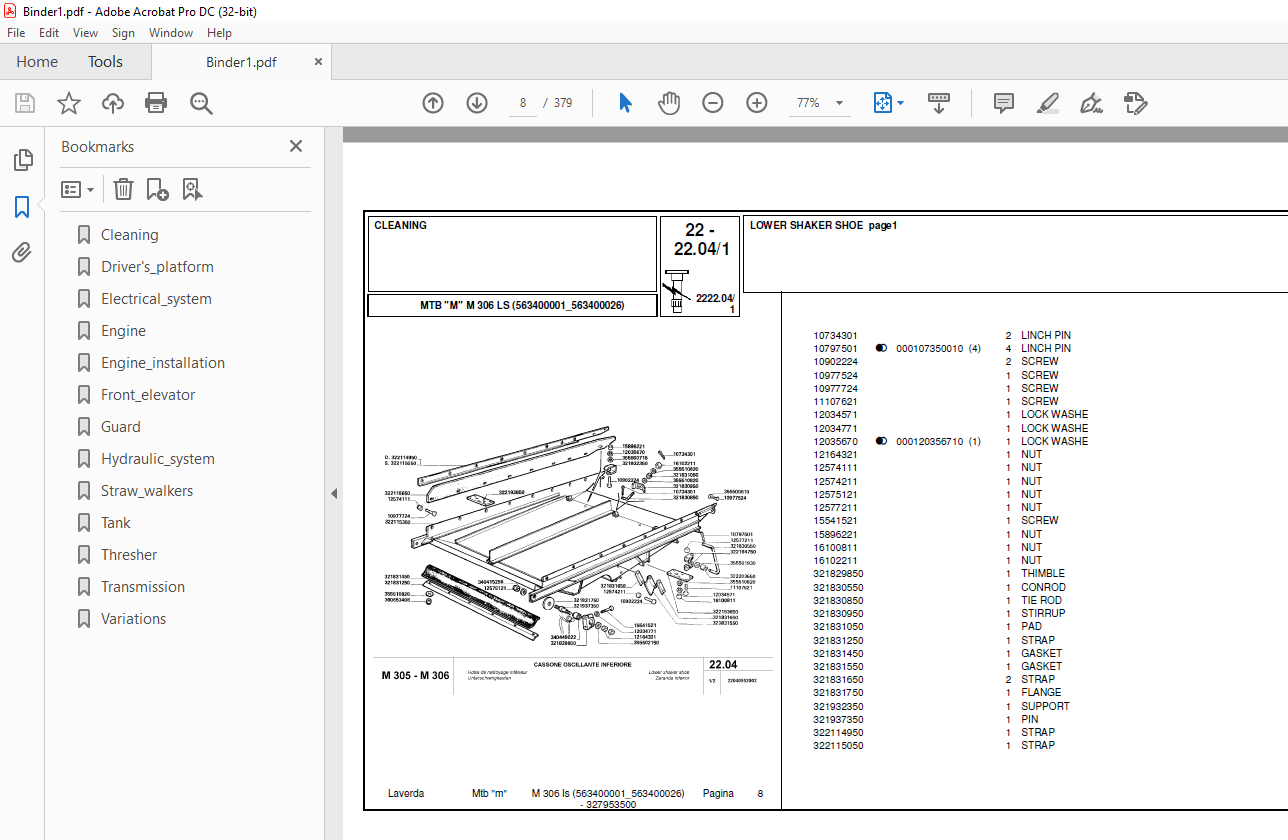Open the find text magnifier tool

click(202, 103)
